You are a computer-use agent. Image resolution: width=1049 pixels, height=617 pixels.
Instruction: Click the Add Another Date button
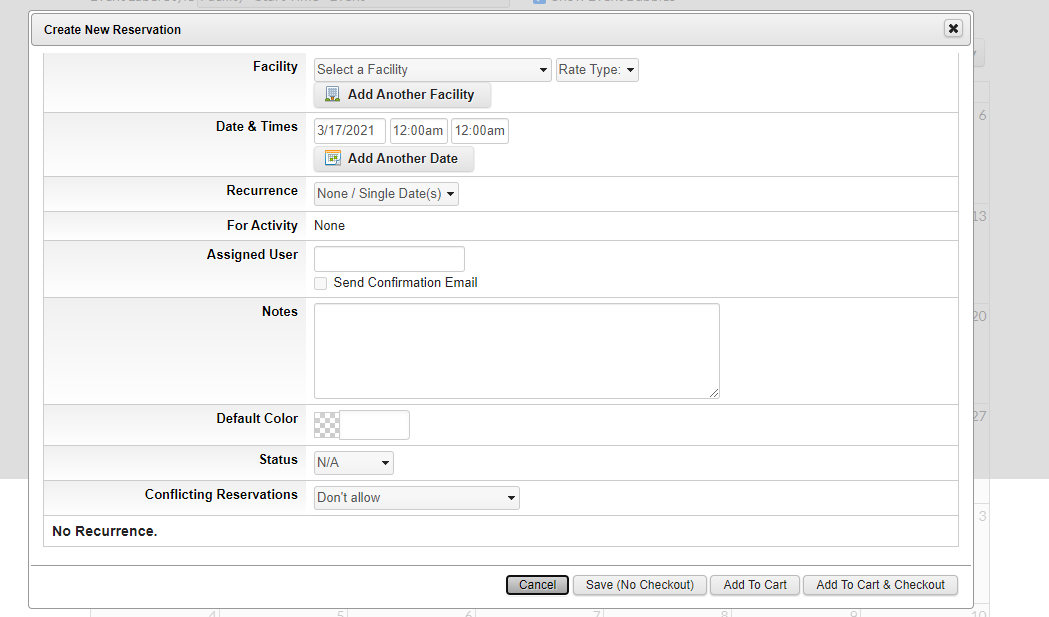click(393, 159)
